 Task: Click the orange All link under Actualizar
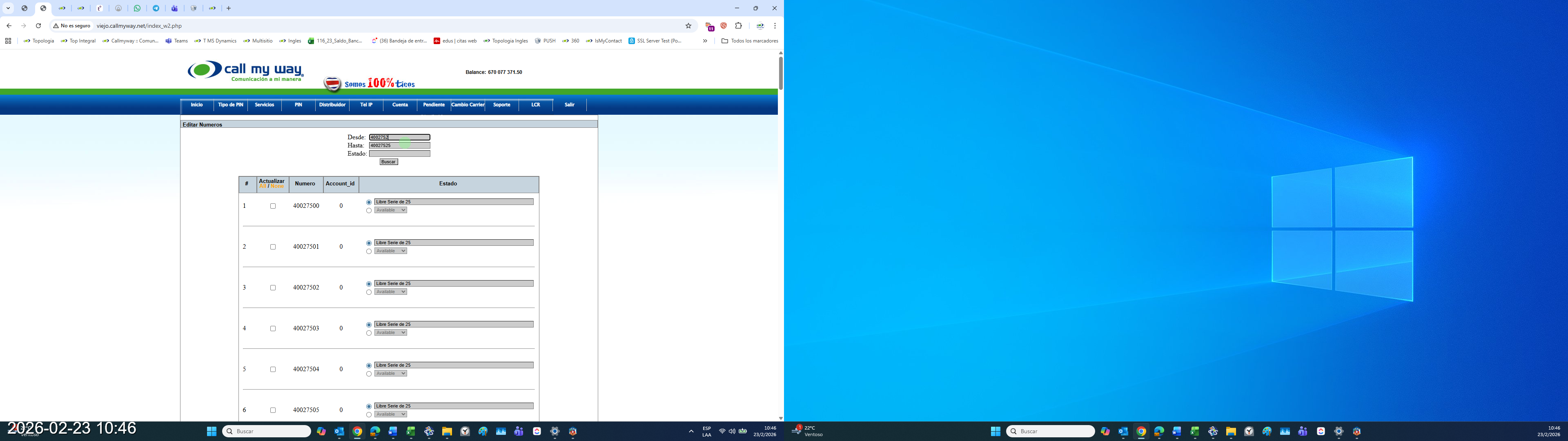point(263,186)
